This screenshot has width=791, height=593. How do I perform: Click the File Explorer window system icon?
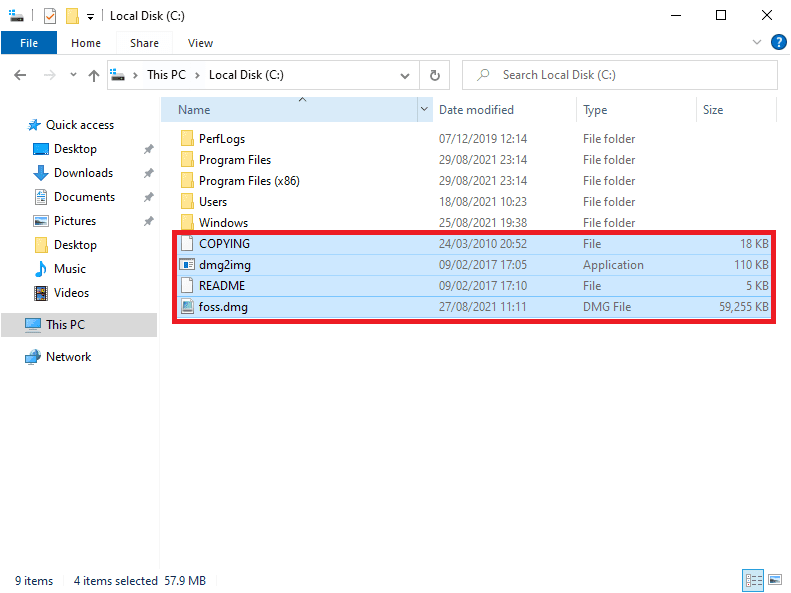(16, 16)
